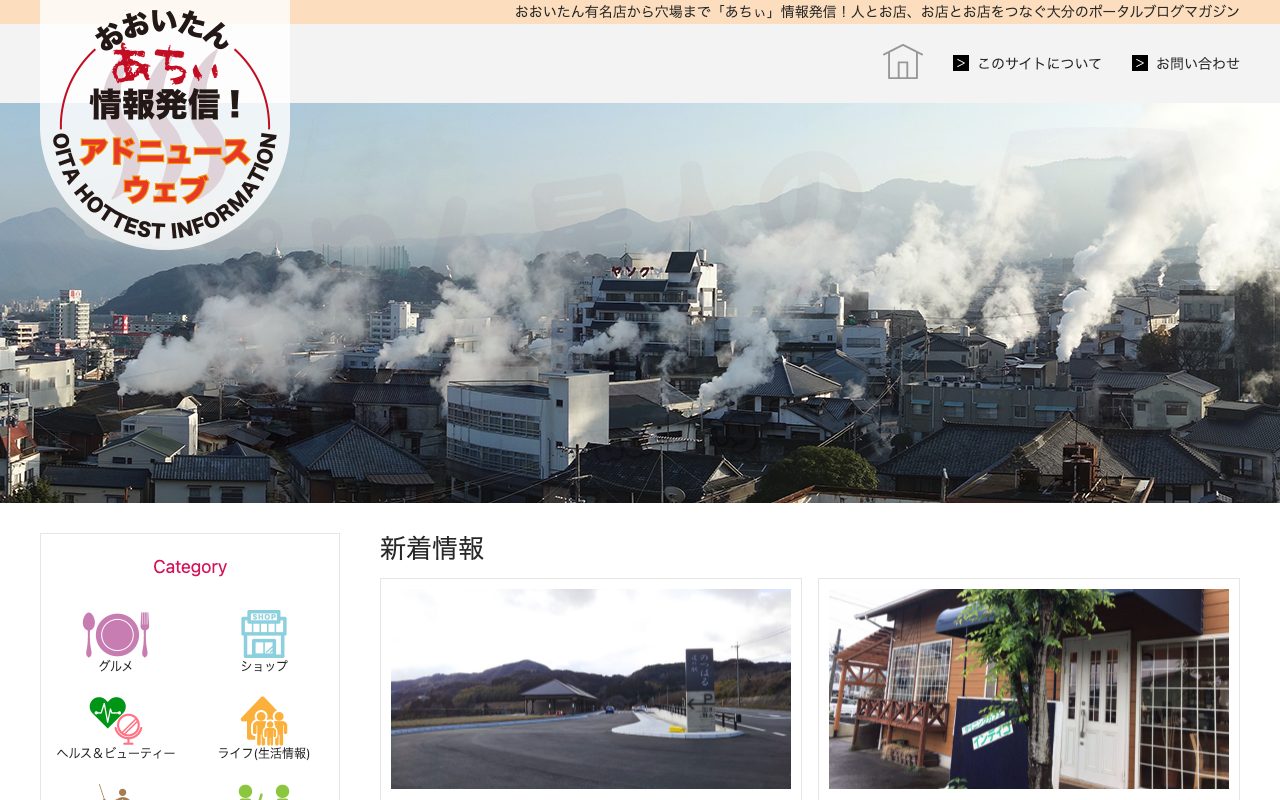
Task: Click the ショップ category text label
Action: 264,666
